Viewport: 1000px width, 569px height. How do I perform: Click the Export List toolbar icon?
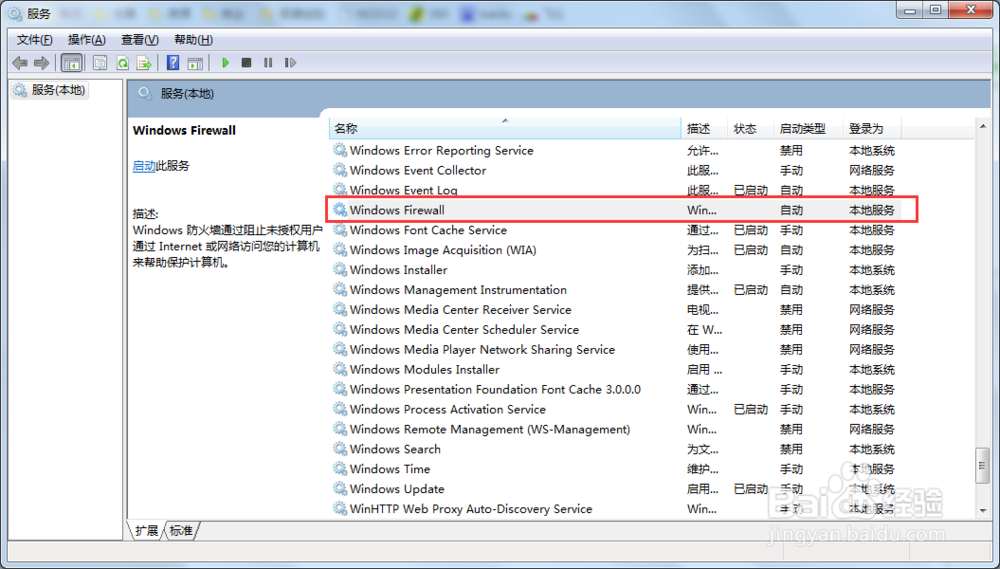coord(144,63)
